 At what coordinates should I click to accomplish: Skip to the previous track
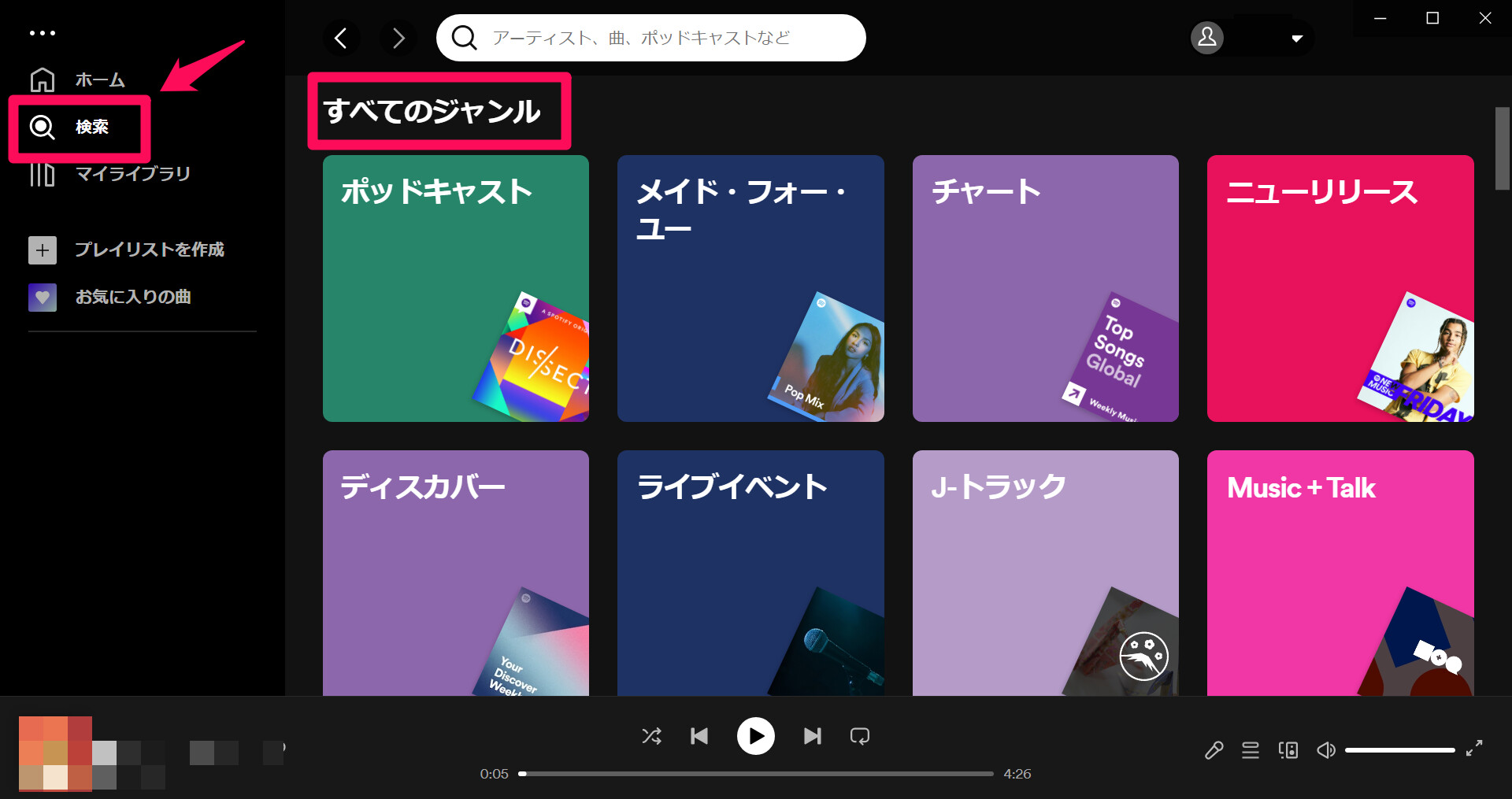(699, 736)
